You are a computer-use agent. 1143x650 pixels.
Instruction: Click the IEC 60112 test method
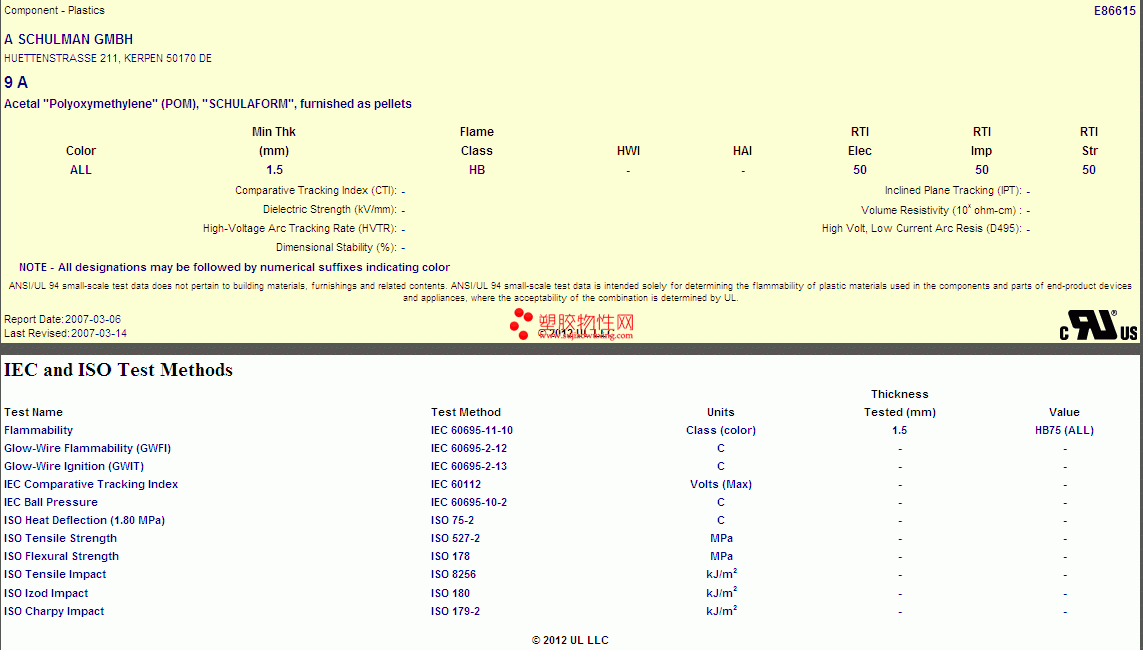[x=456, y=485]
